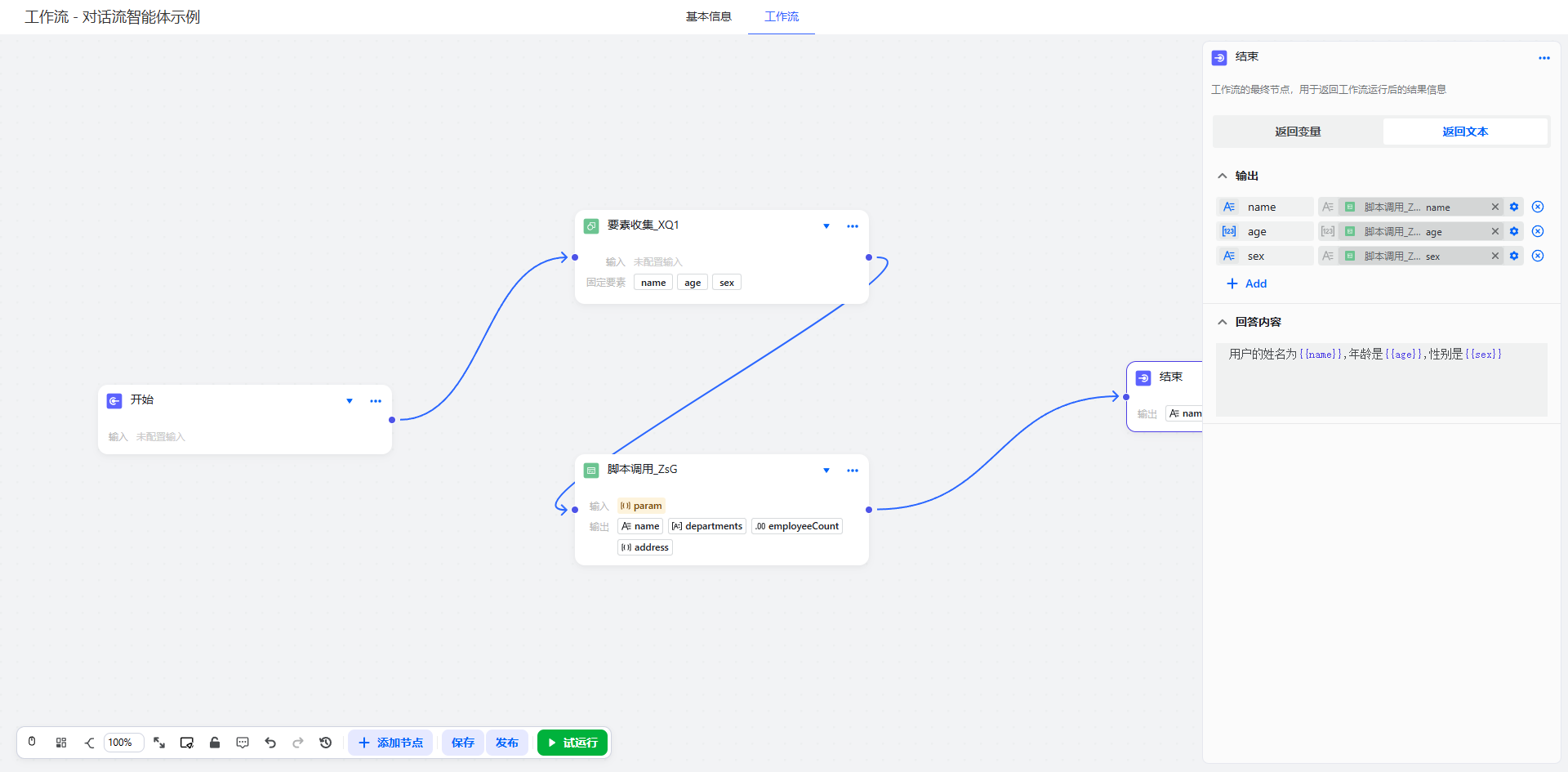Open settings gear for the name output row
This screenshot has width=1568, height=772.
click(1514, 208)
